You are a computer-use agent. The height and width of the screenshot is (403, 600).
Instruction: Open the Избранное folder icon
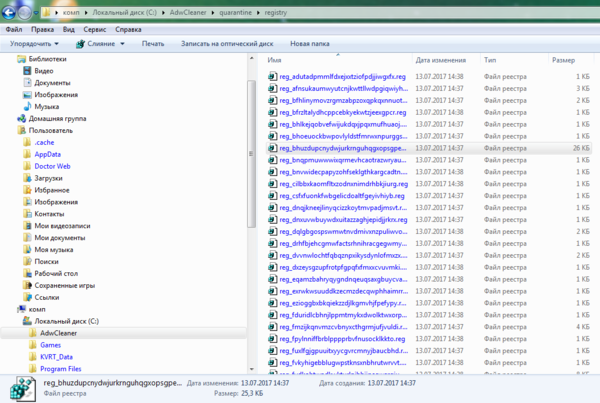27,190
